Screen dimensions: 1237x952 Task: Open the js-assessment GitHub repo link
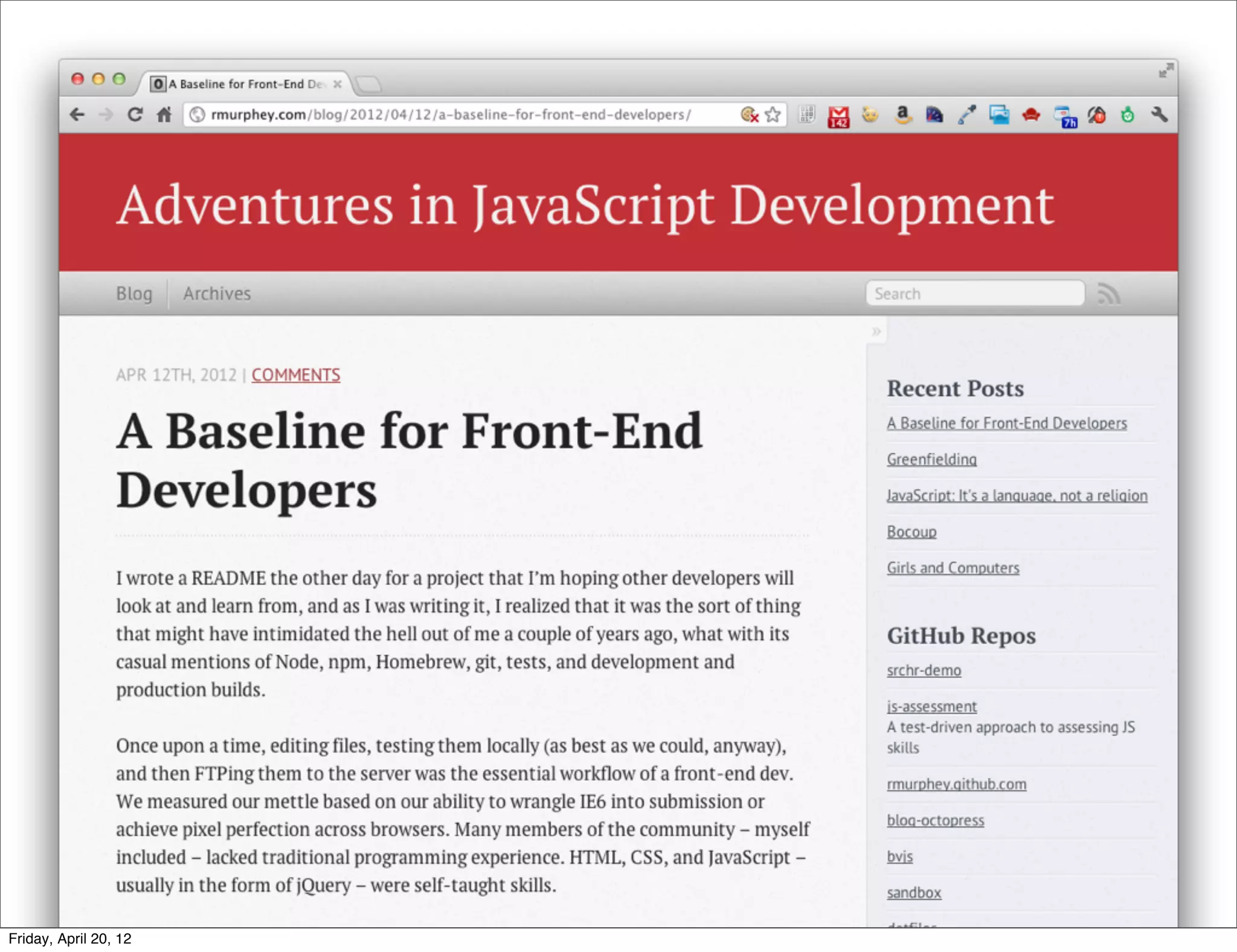click(931, 706)
